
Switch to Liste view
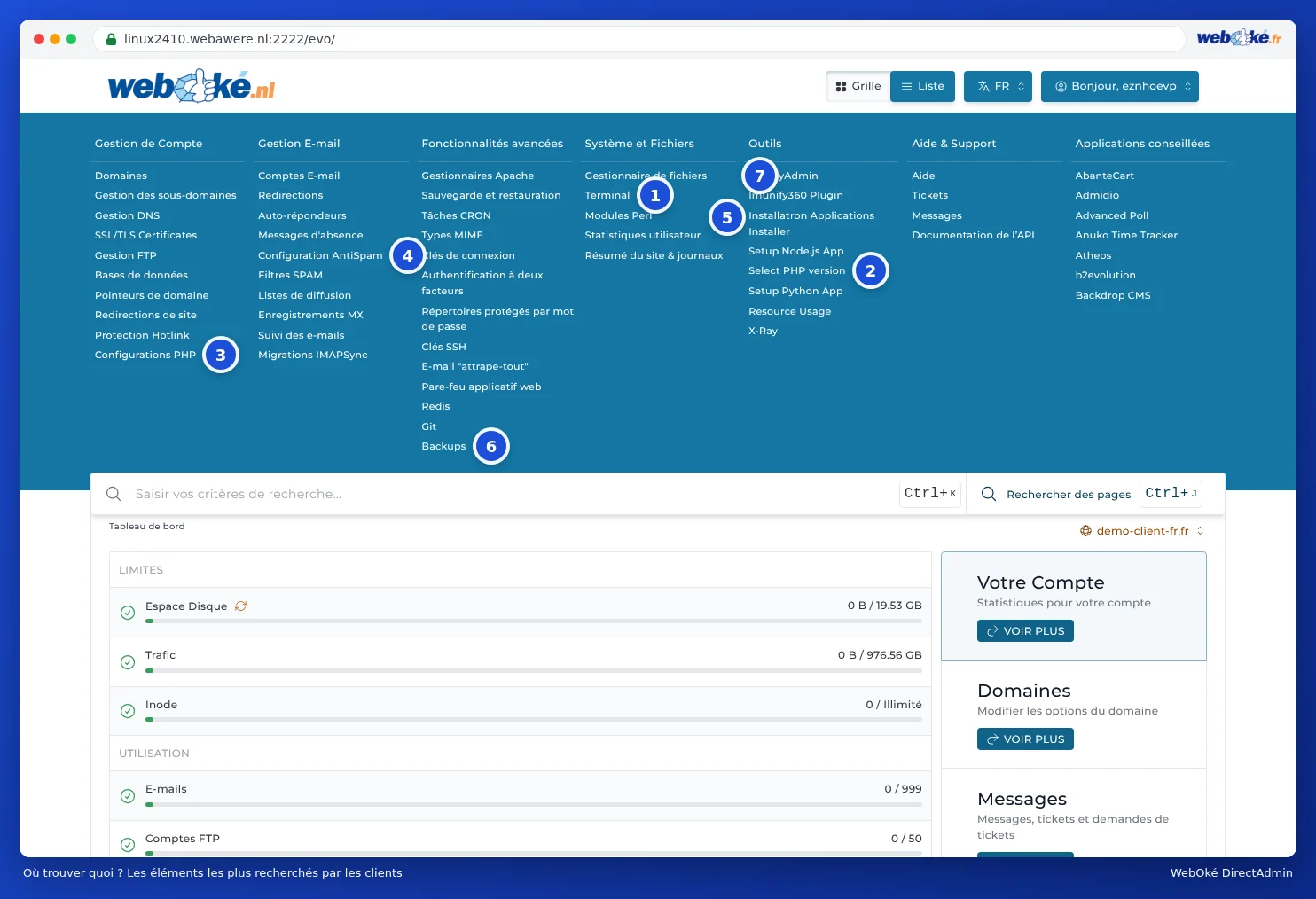tap(922, 86)
